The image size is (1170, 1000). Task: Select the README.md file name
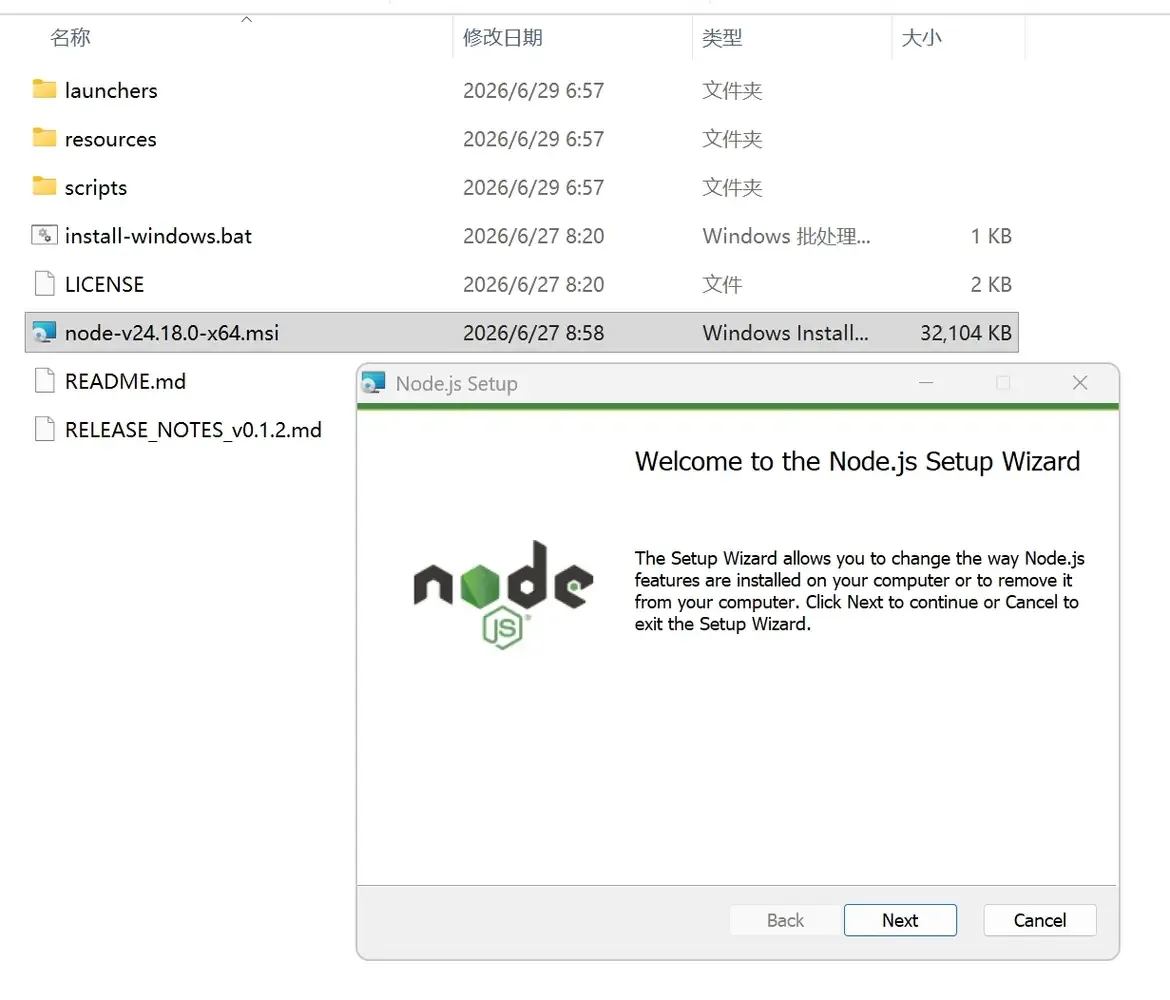click(x=125, y=381)
